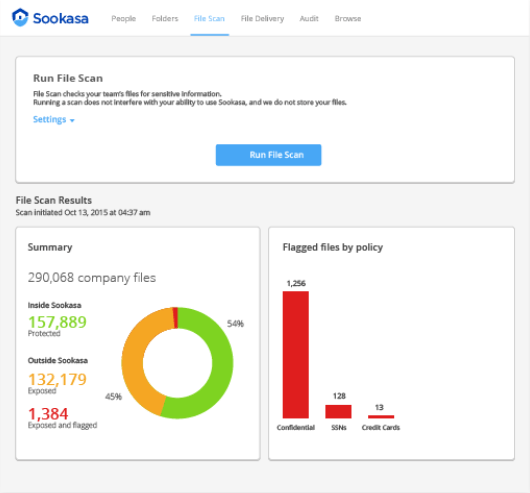
Task: Click the Sookasa shield logo icon
Action: 20,18
